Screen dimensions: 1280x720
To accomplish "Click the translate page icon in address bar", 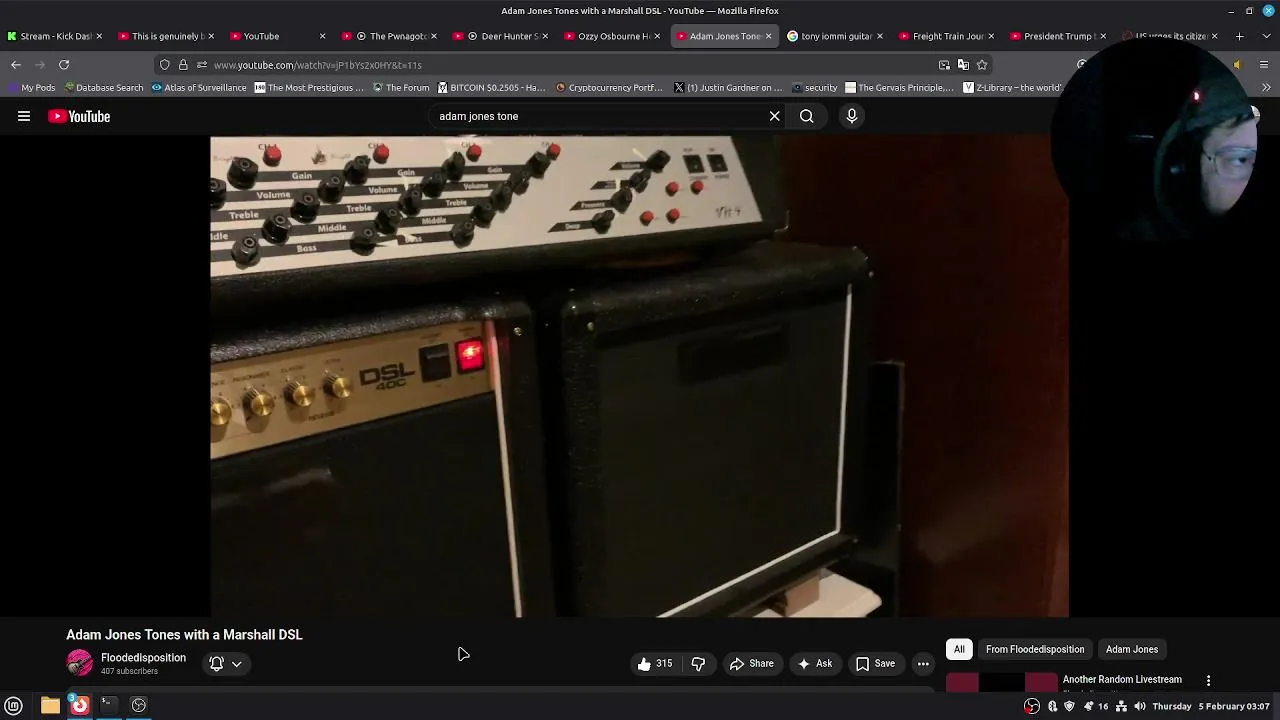I will [963, 65].
